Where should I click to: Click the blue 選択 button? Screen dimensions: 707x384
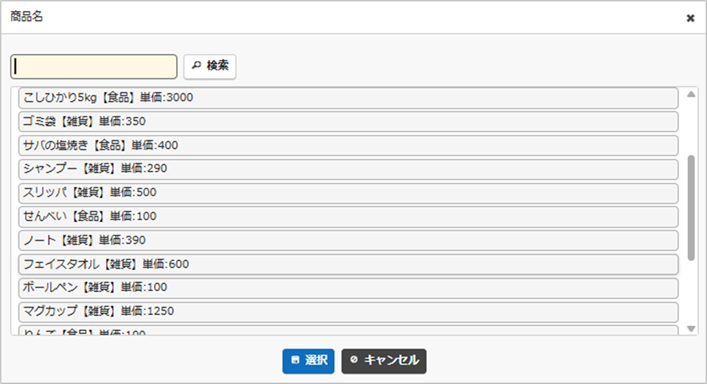(308, 361)
